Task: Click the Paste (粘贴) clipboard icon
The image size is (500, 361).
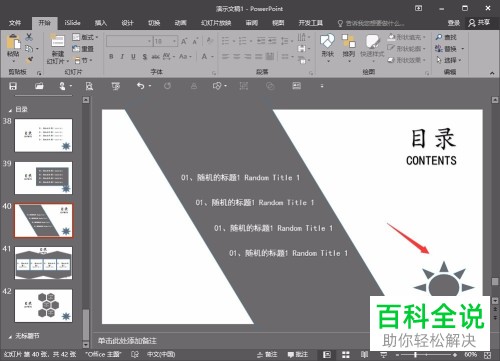Action: tap(13, 42)
